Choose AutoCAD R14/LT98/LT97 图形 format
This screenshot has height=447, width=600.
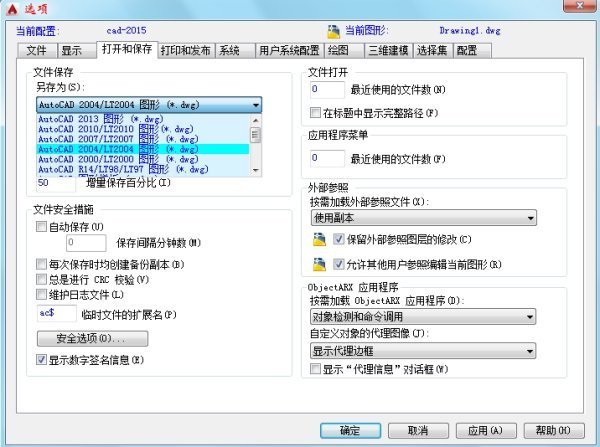(143, 169)
